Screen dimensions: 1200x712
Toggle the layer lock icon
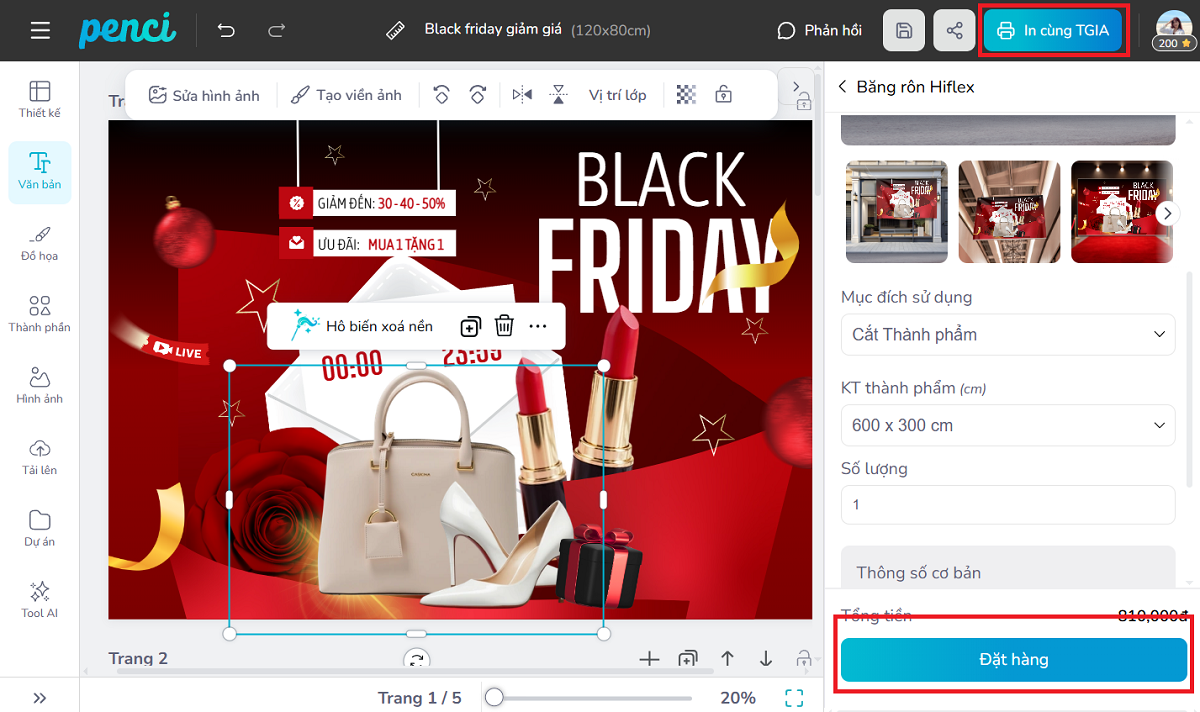pyautogui.click(x=723, y=95)
